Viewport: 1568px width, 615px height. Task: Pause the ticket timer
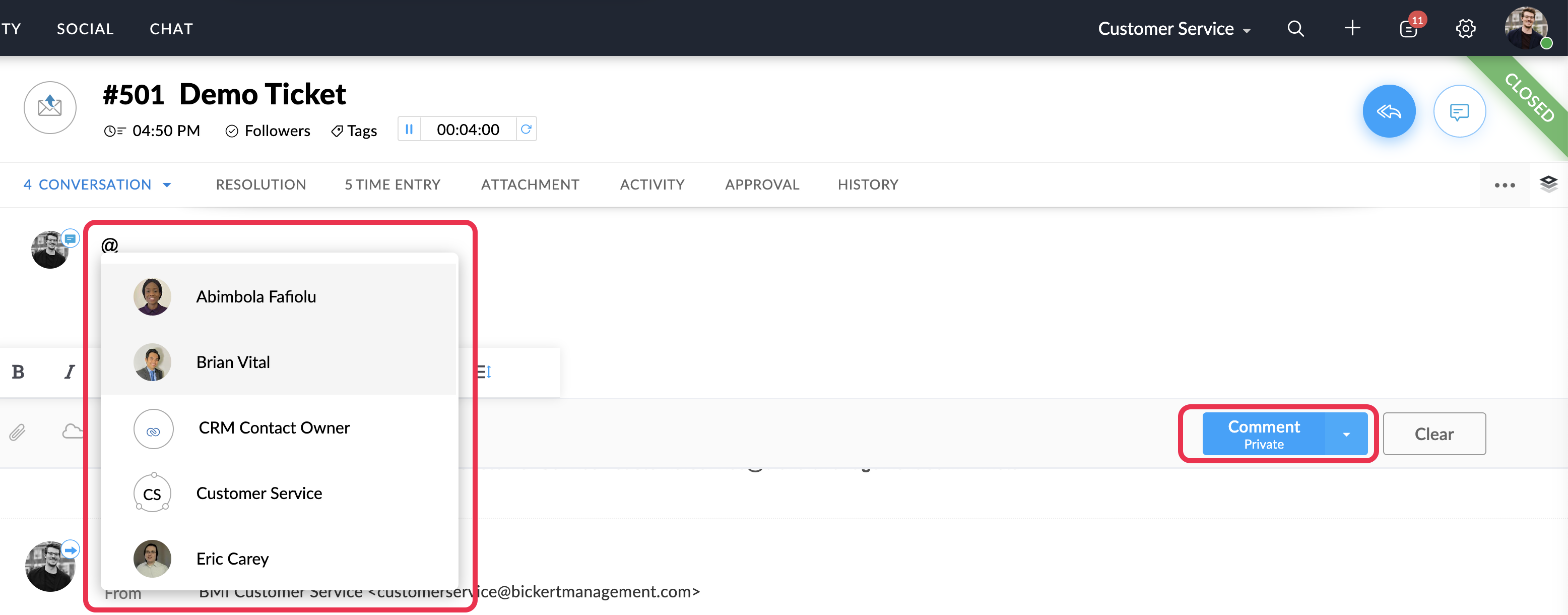click(x=409, y=130)
